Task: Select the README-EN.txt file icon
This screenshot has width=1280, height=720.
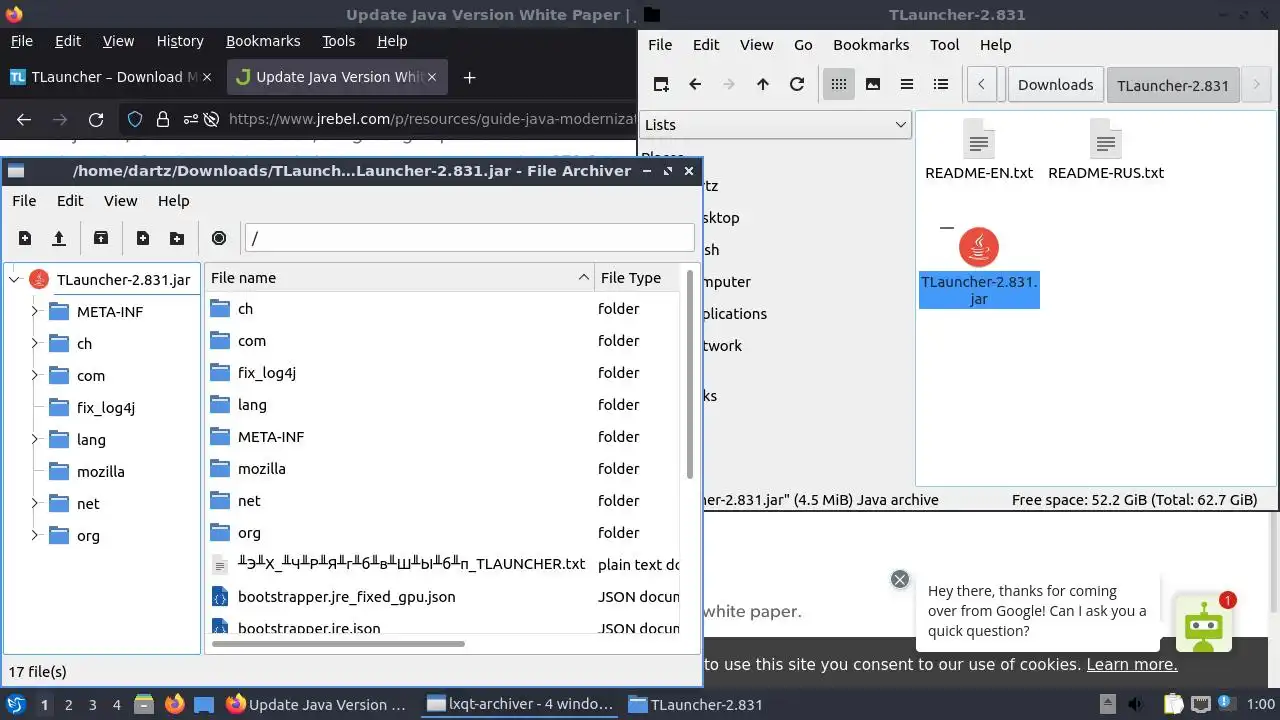Action: pyautogui.click(x=979, y=140)
